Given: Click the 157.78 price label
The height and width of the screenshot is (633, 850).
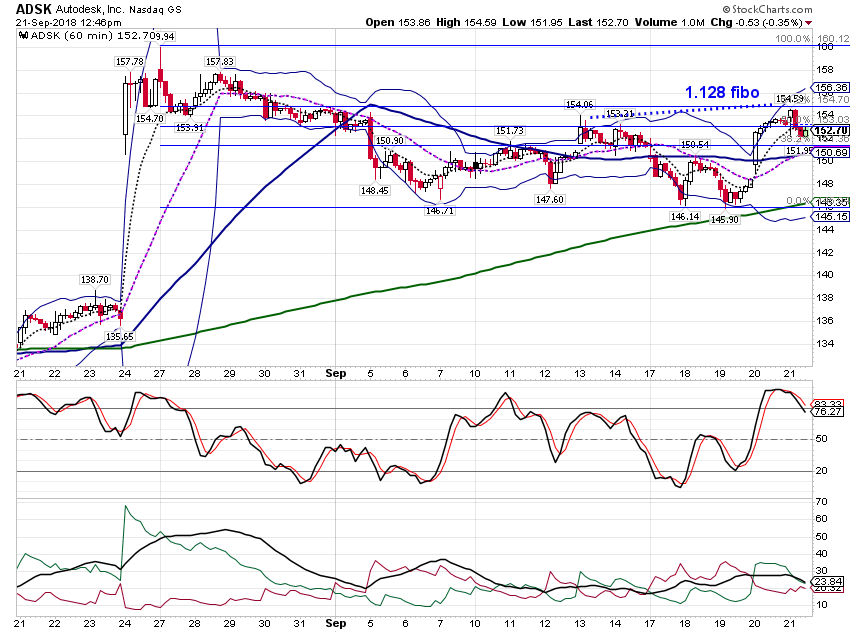Looking at the screenshot, I should point(130,62).
